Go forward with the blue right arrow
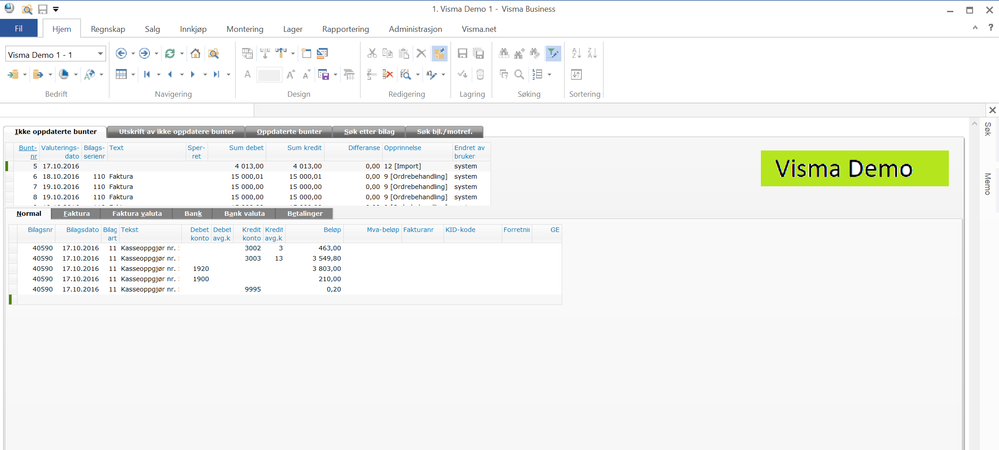999x450 pixels. coord(145,54)
